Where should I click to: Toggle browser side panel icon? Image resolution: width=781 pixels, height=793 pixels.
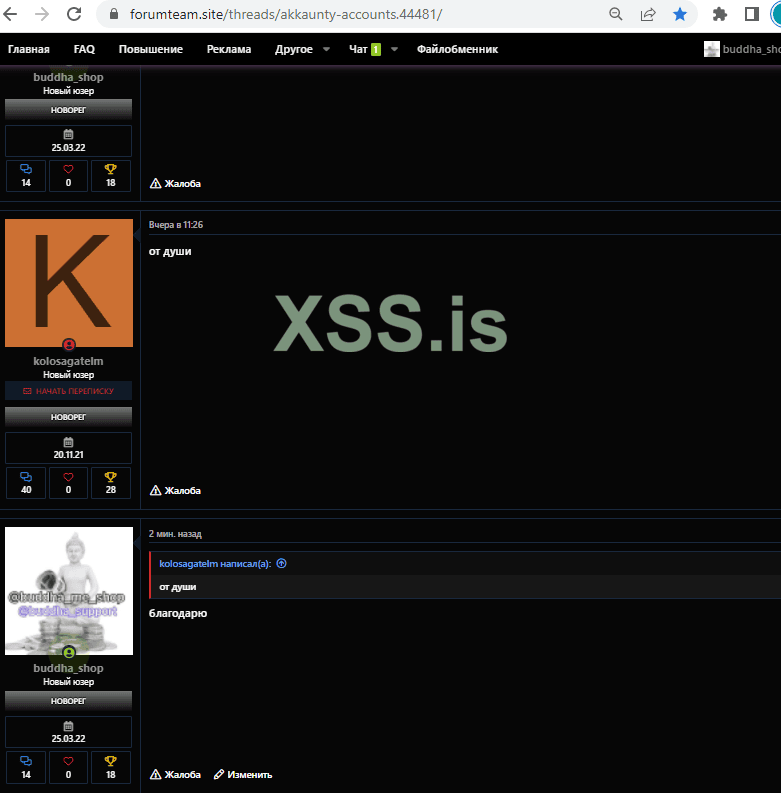[752, 15]
